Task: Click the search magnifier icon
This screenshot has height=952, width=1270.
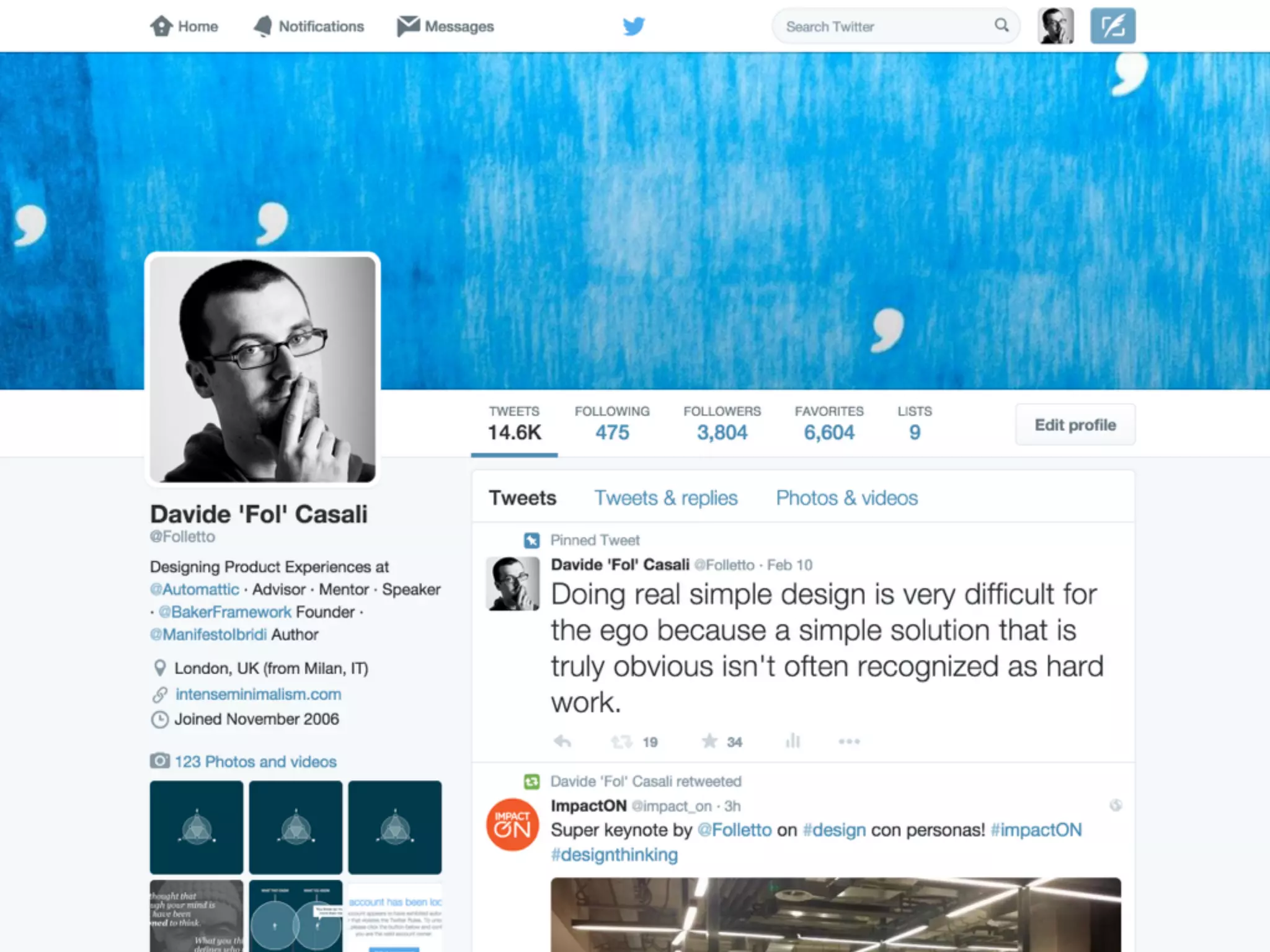Action: (x=1001, y=25)
